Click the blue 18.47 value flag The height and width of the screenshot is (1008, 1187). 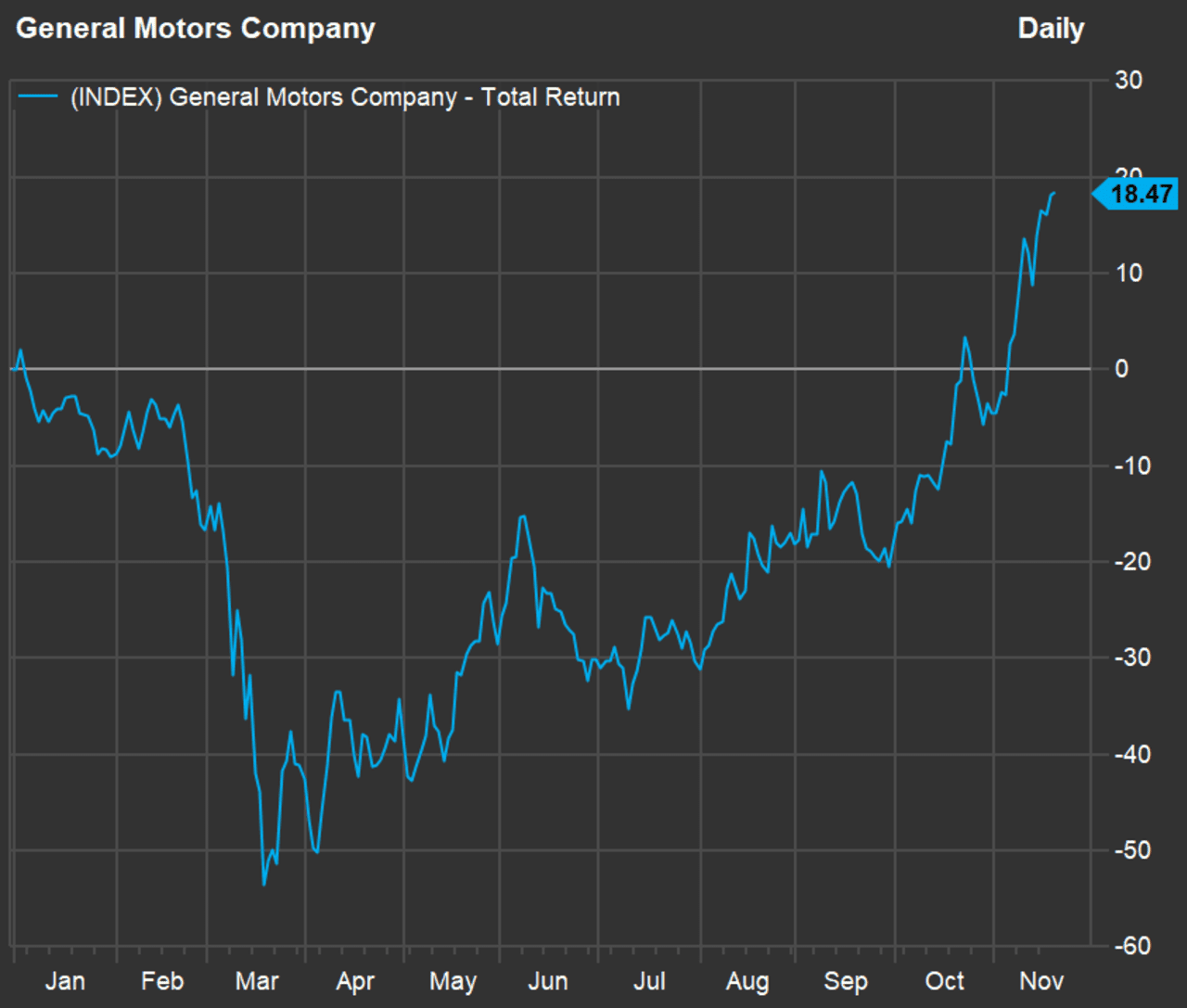(1140, 194)
